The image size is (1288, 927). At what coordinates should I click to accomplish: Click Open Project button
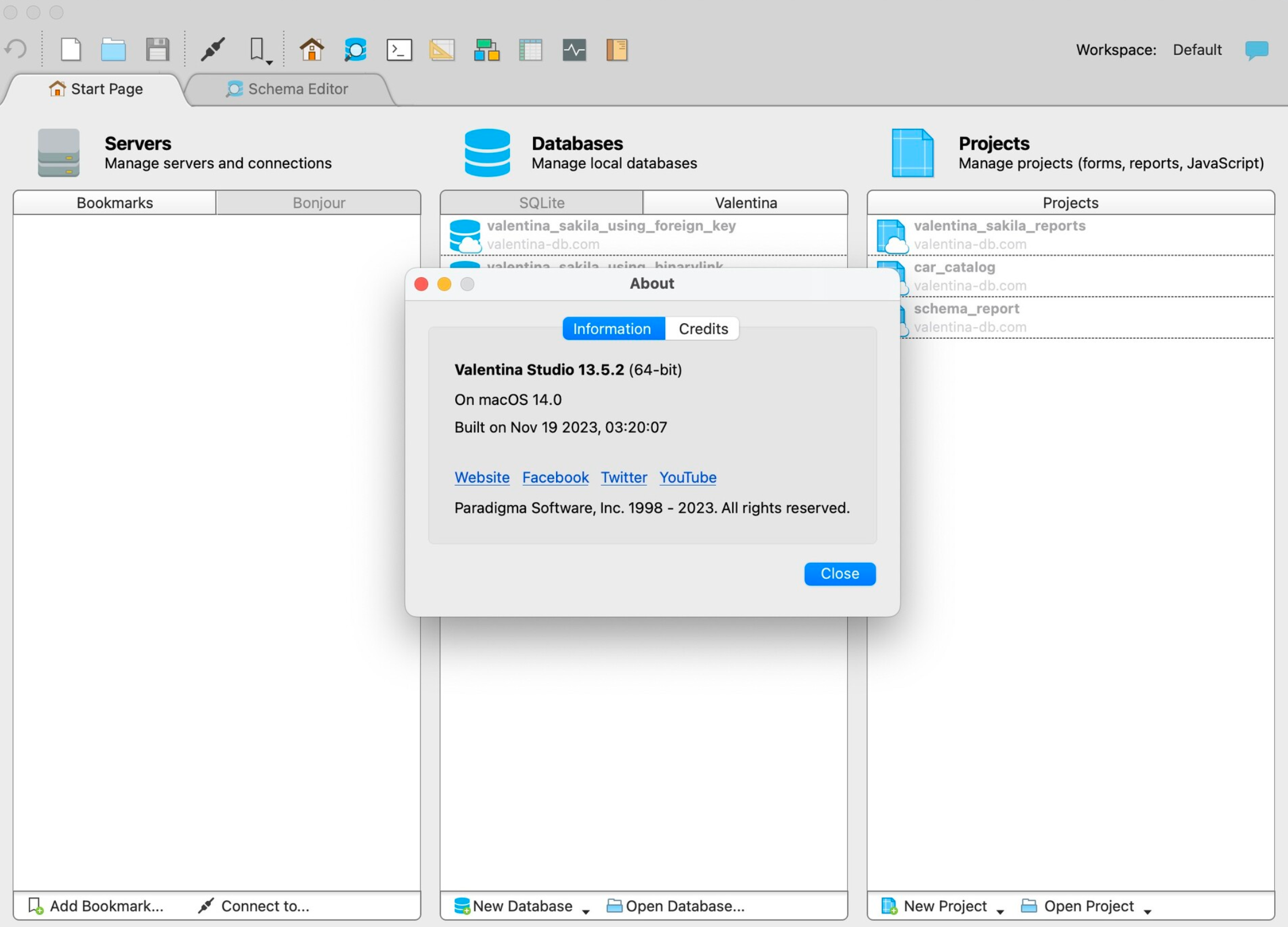click(1077, 906)
